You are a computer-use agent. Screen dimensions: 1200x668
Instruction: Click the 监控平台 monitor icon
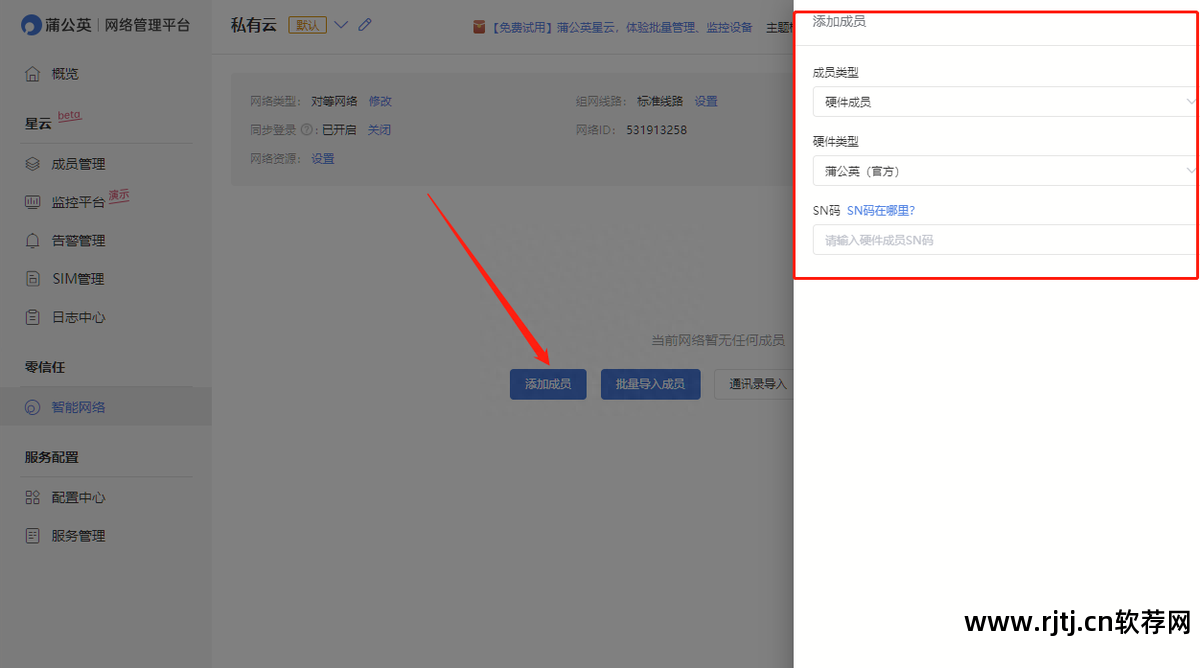[33, 202]
